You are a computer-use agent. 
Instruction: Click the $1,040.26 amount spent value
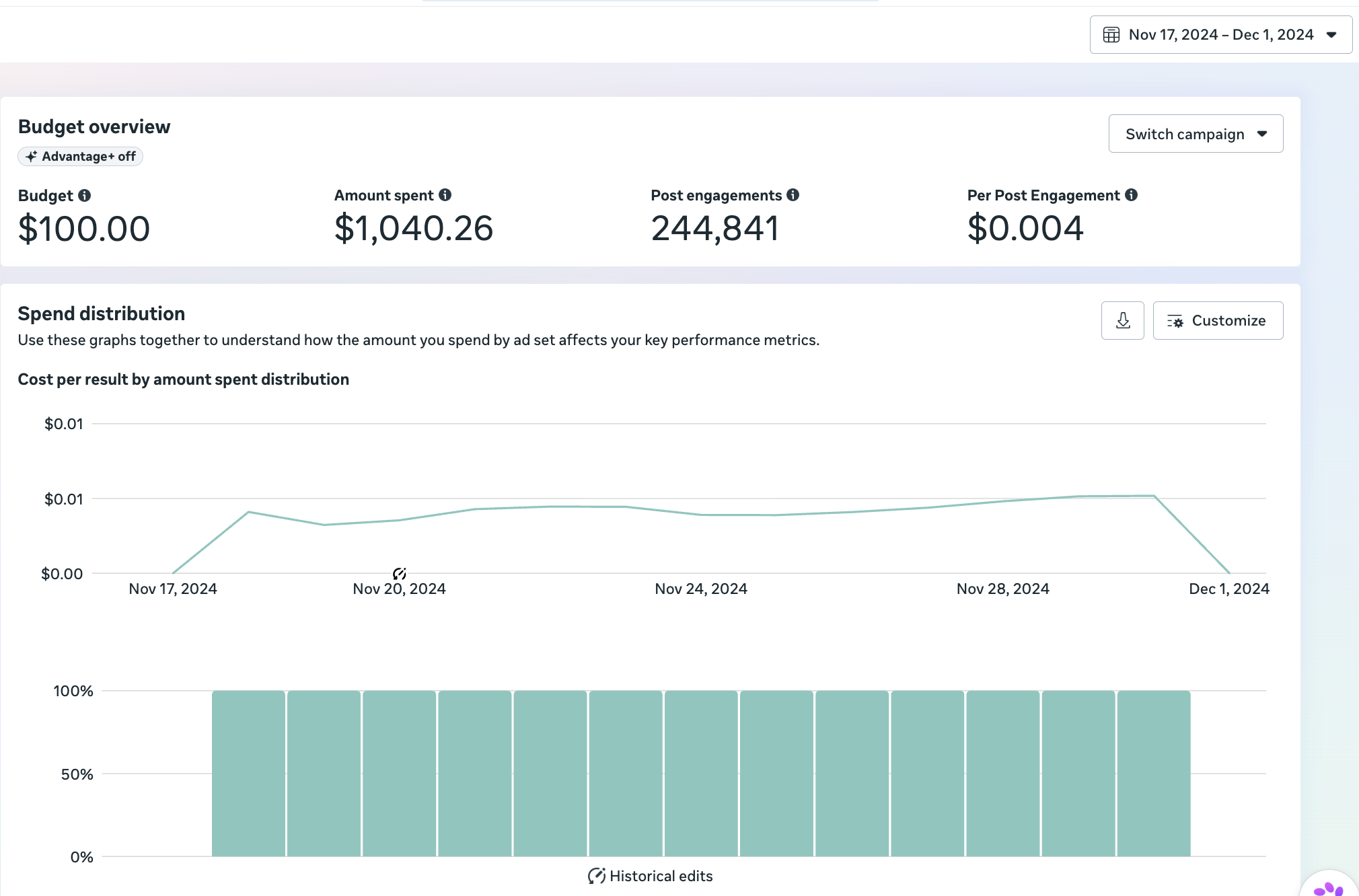[x=414, y=229]
